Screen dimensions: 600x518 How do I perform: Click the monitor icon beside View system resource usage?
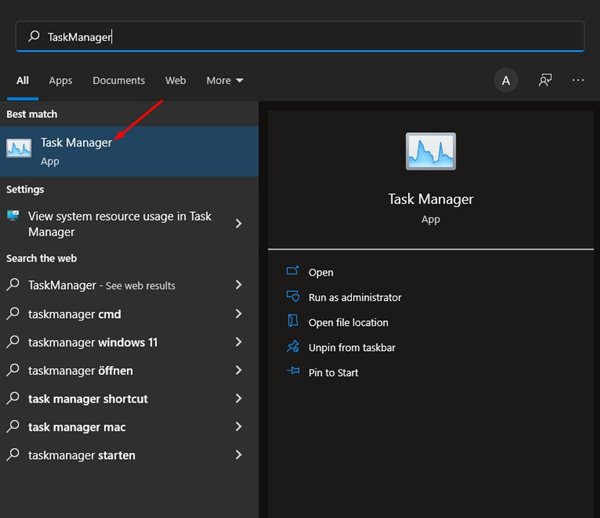tap(13, 216)
